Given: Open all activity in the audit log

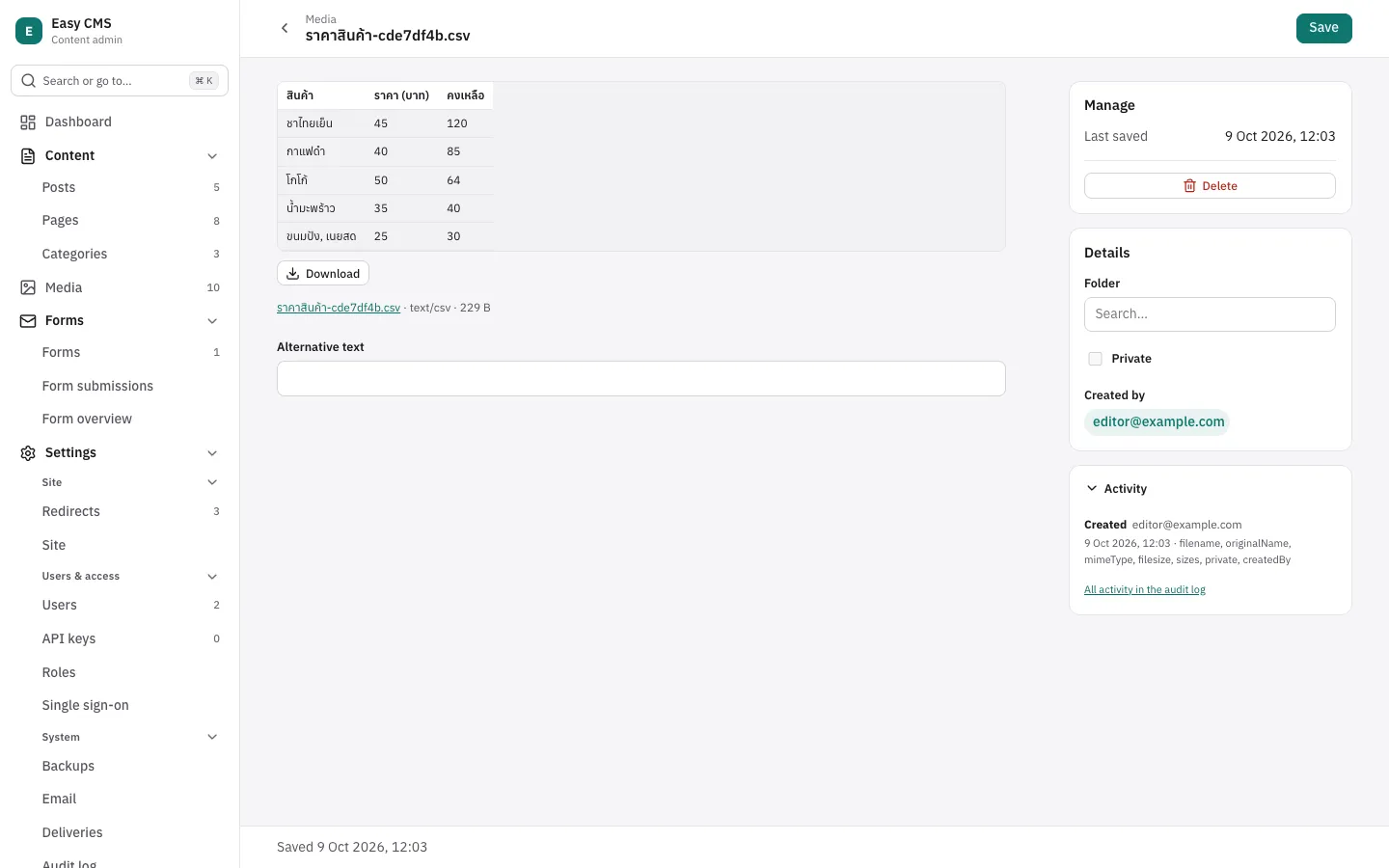Looking at the screenshot, I should [x=1145, y=589].
